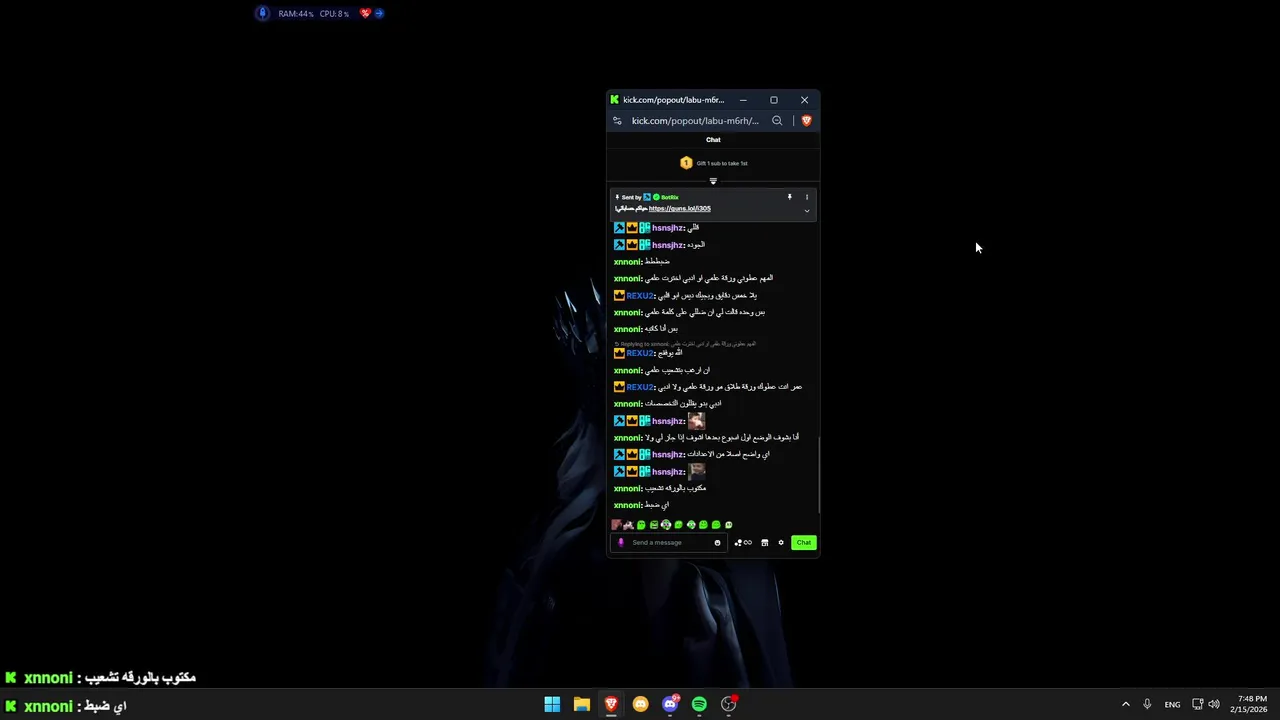Image resolution: width=1280 pixels, height=720 pixels.
Task: Open the second emote image posted by hsnsjhz
Action: tap(696, 471)
